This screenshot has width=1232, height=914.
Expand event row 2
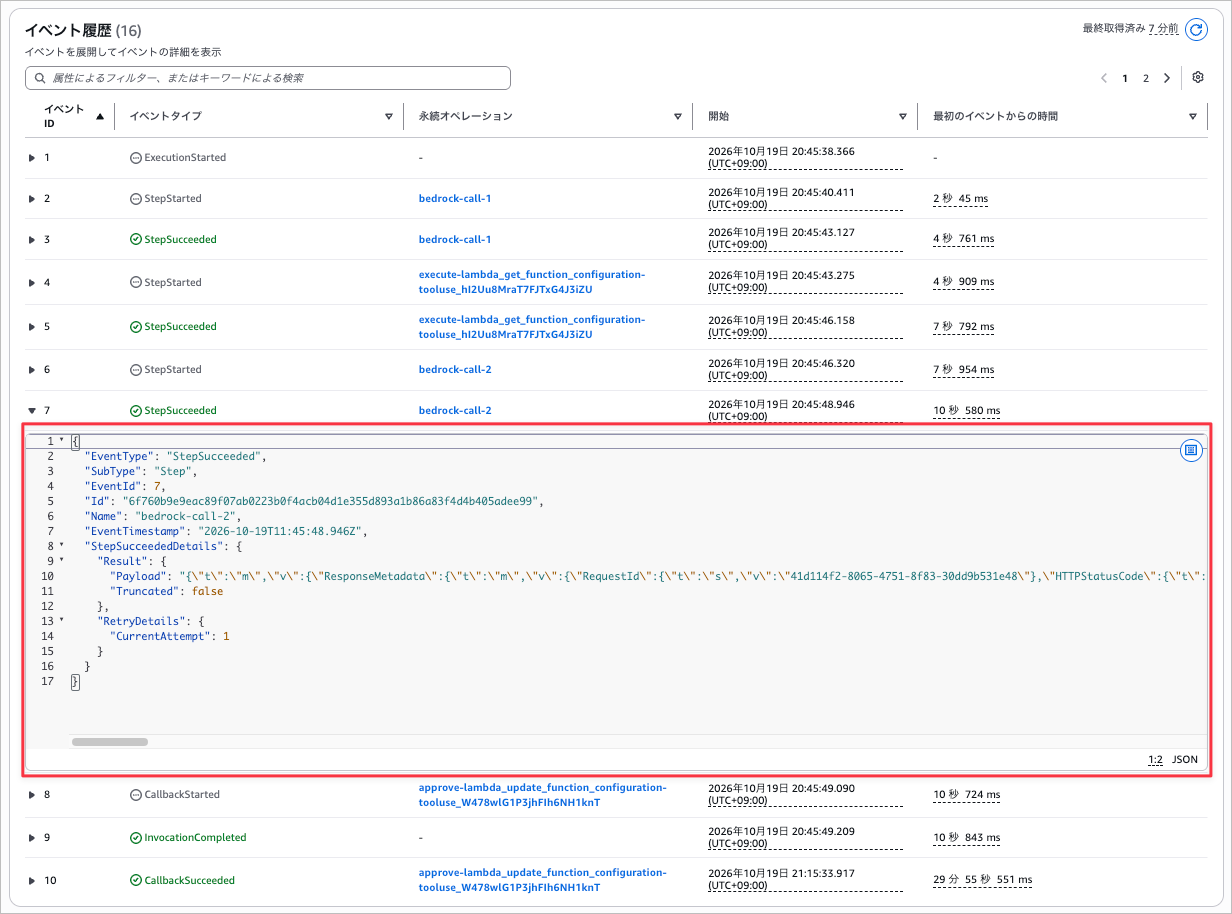(32, 199)
